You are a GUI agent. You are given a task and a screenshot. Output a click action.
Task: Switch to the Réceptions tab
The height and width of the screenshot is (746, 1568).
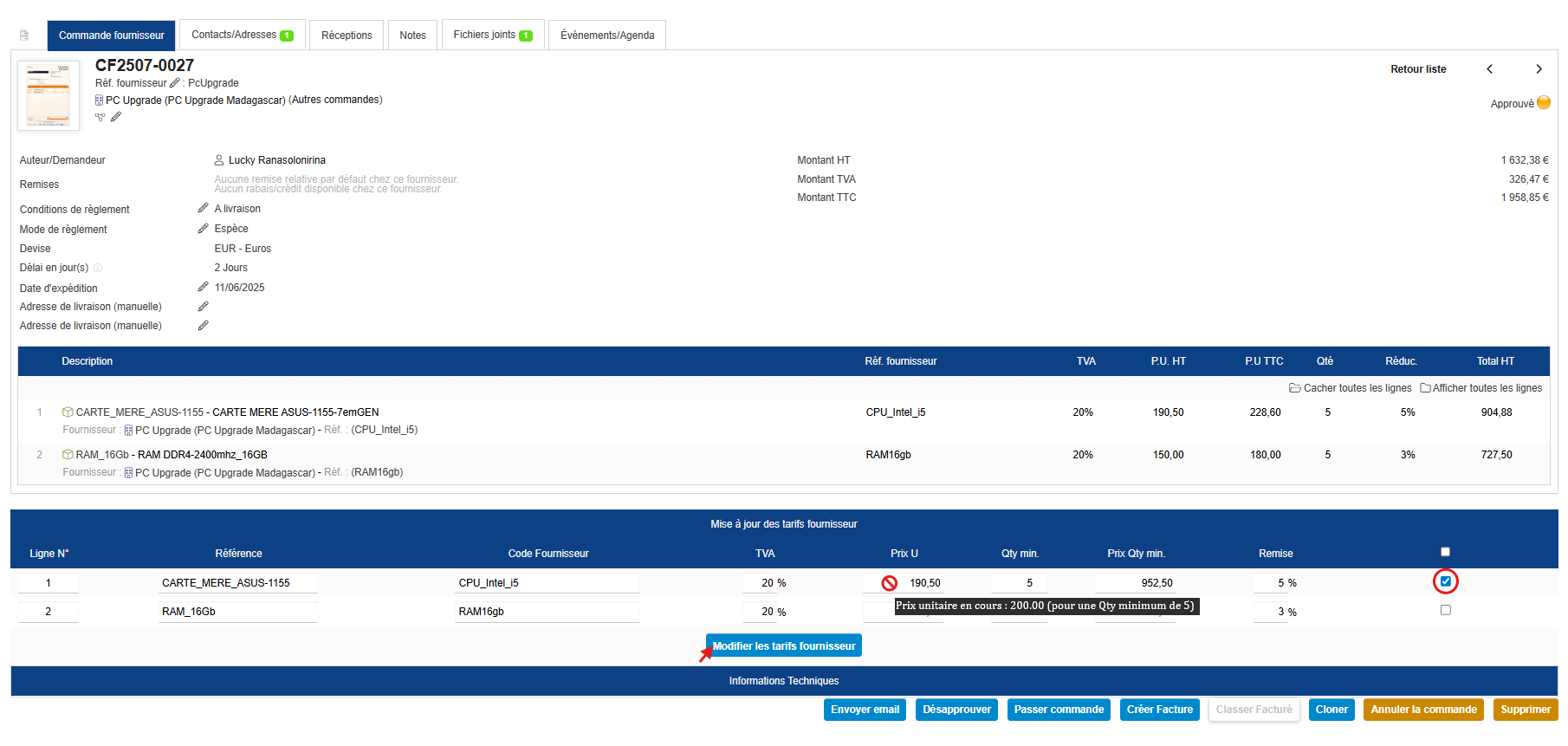point(347,36)
